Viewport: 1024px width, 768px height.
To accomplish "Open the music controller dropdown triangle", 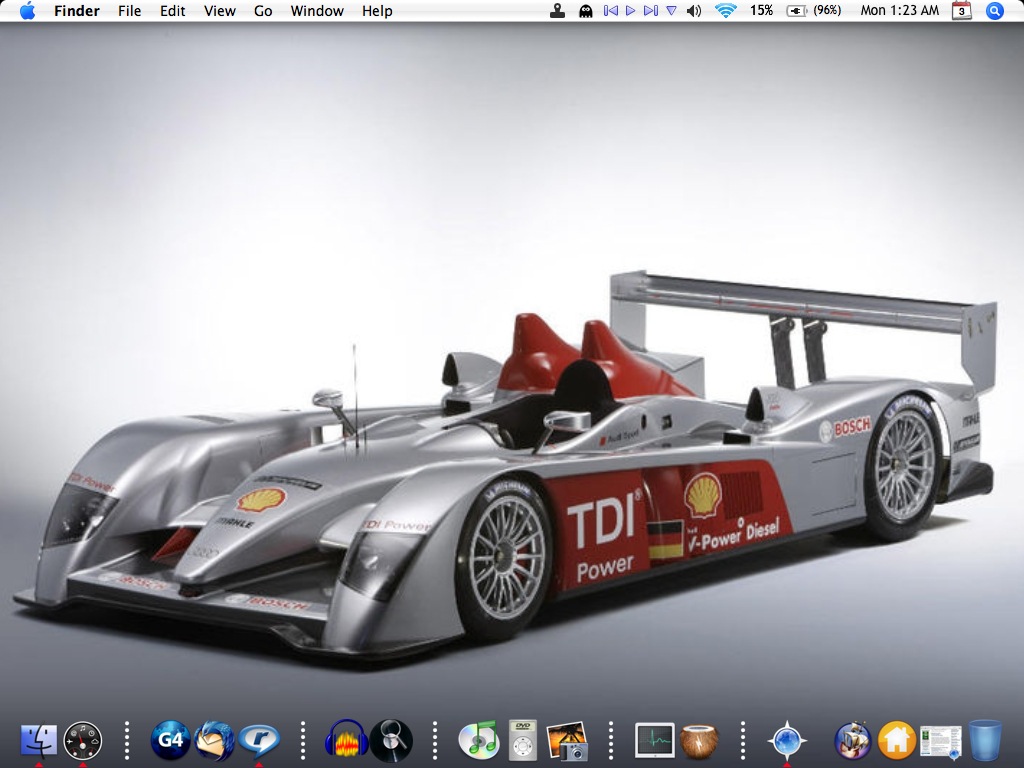I will (671, 10).
